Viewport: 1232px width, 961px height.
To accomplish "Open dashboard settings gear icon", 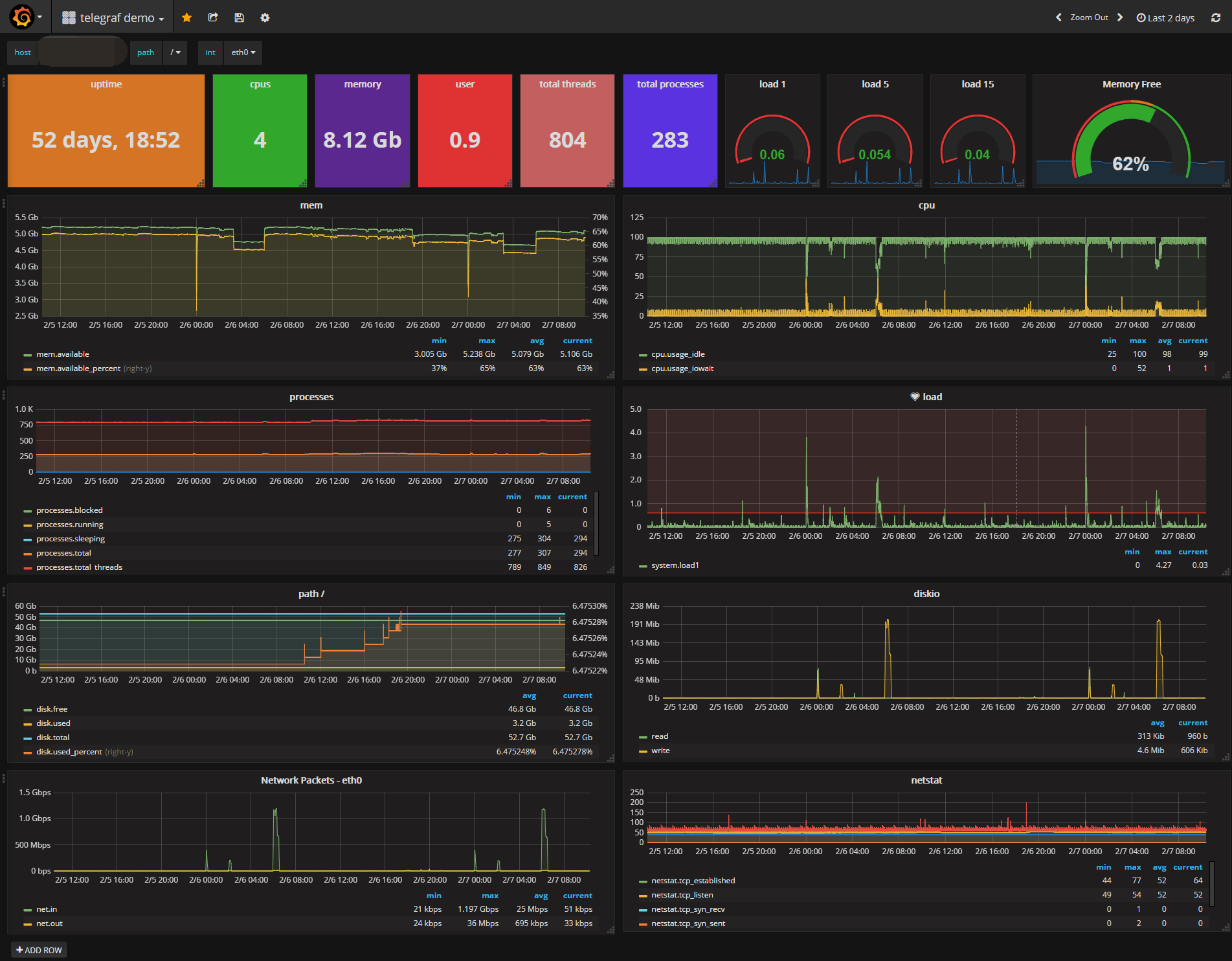I will click(265, 17).
